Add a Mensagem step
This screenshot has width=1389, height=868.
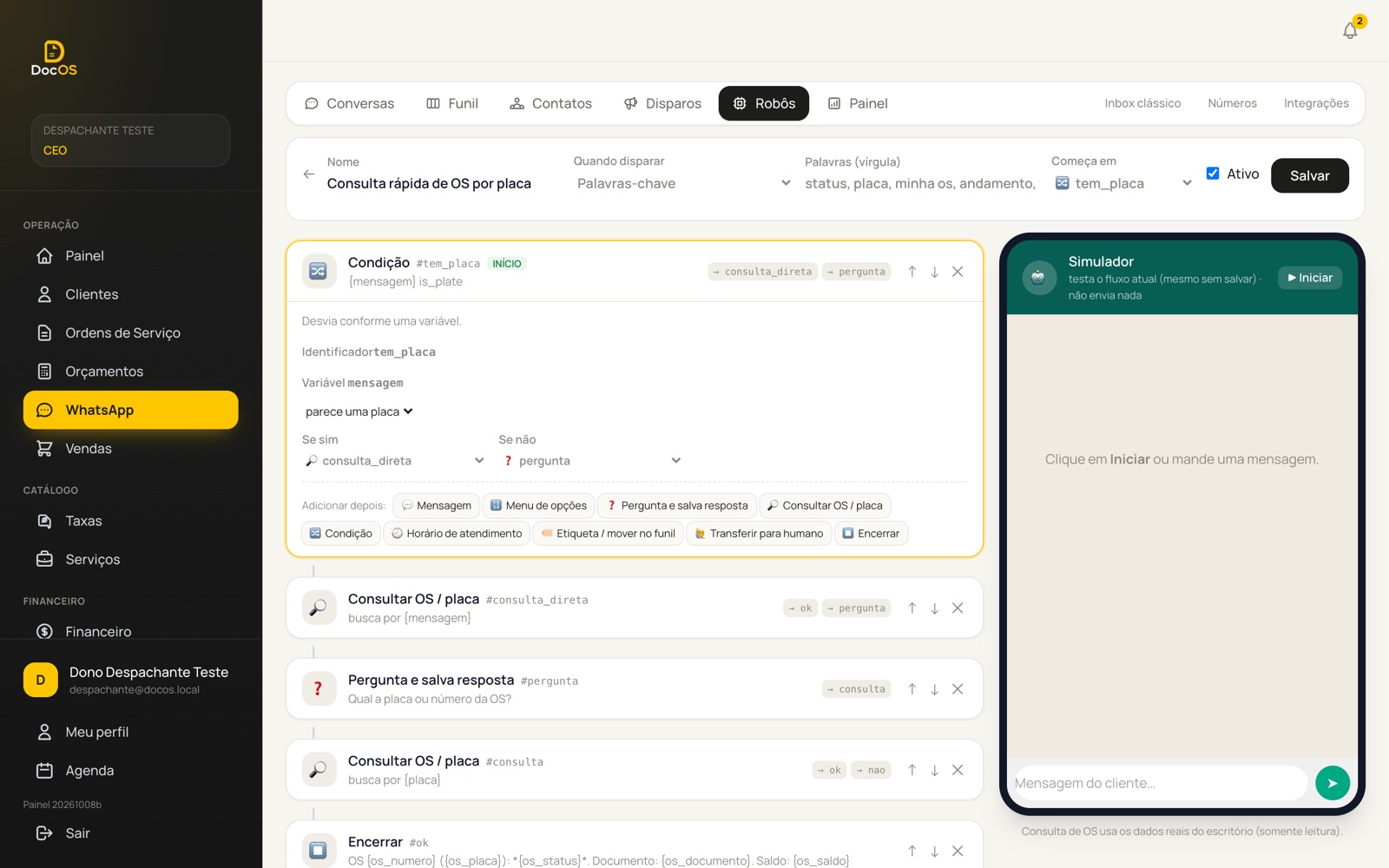[436, 506]
